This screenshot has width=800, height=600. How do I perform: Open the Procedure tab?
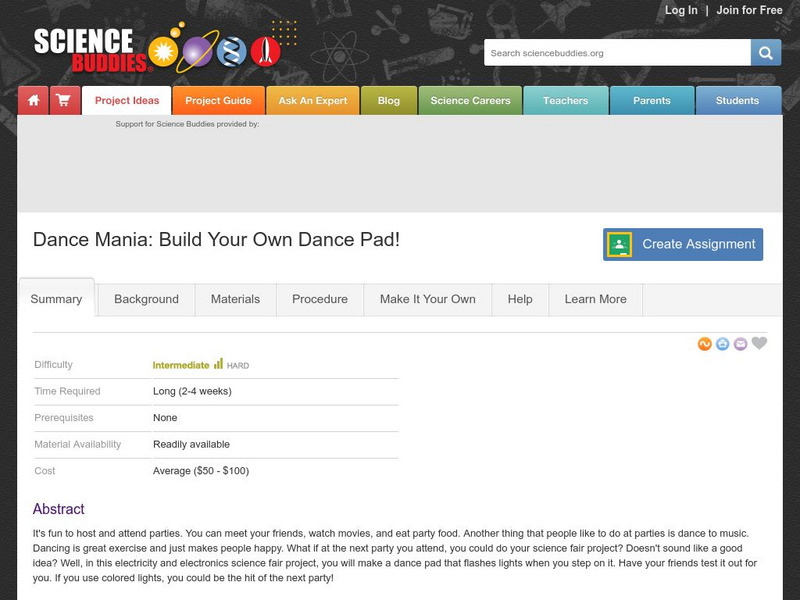[x=318, y=299]
